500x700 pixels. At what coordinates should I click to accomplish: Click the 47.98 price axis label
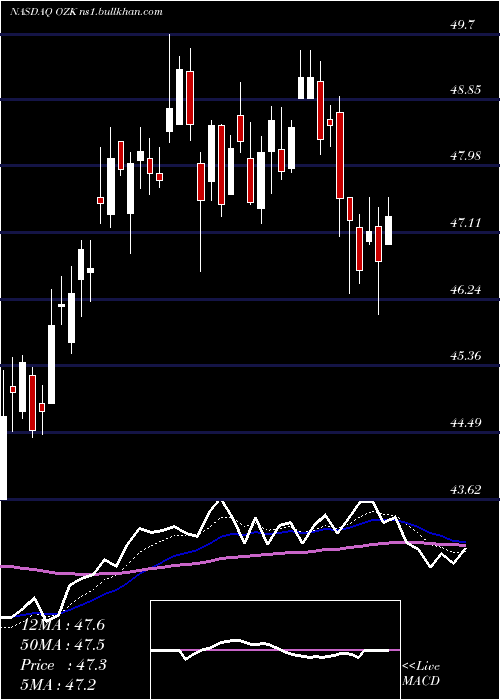[466, 156]
